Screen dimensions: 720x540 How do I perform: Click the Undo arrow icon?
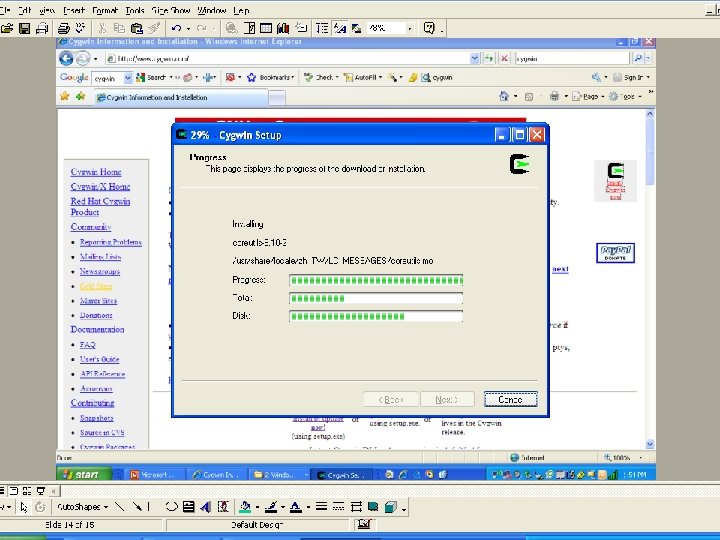(176, 28)
